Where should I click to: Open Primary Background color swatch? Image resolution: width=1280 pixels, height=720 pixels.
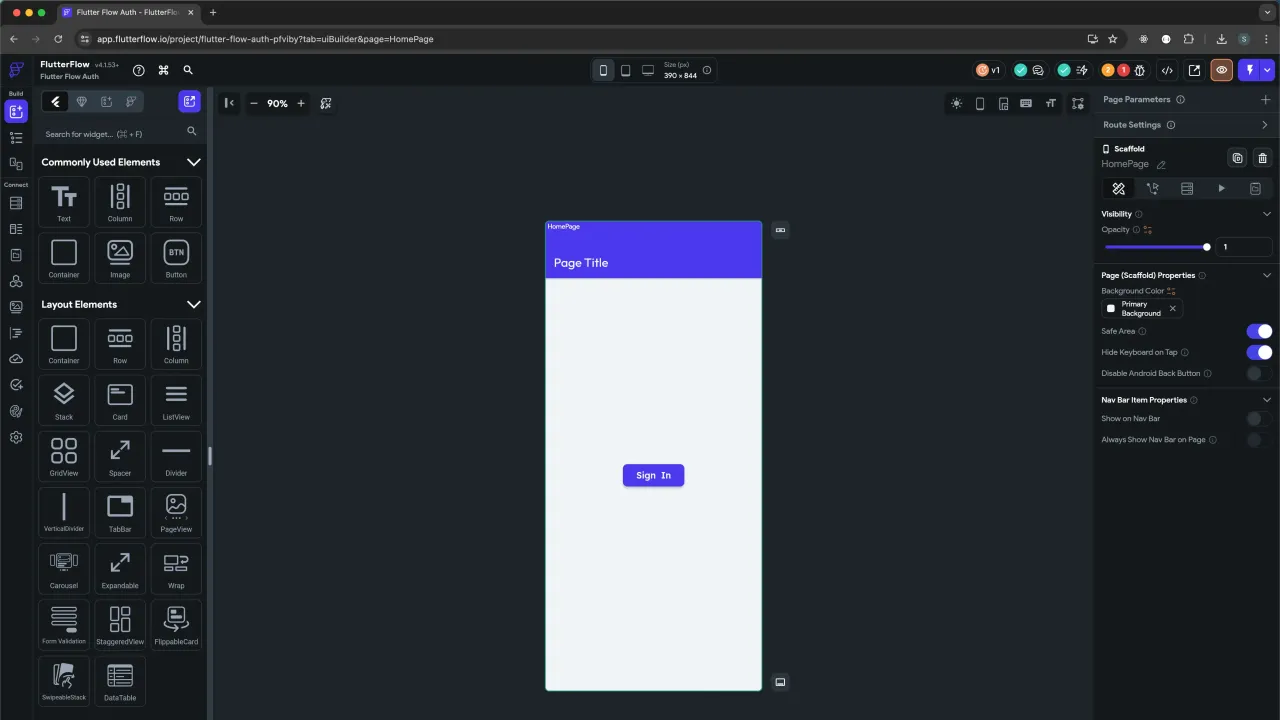(x=1111, y=308)
